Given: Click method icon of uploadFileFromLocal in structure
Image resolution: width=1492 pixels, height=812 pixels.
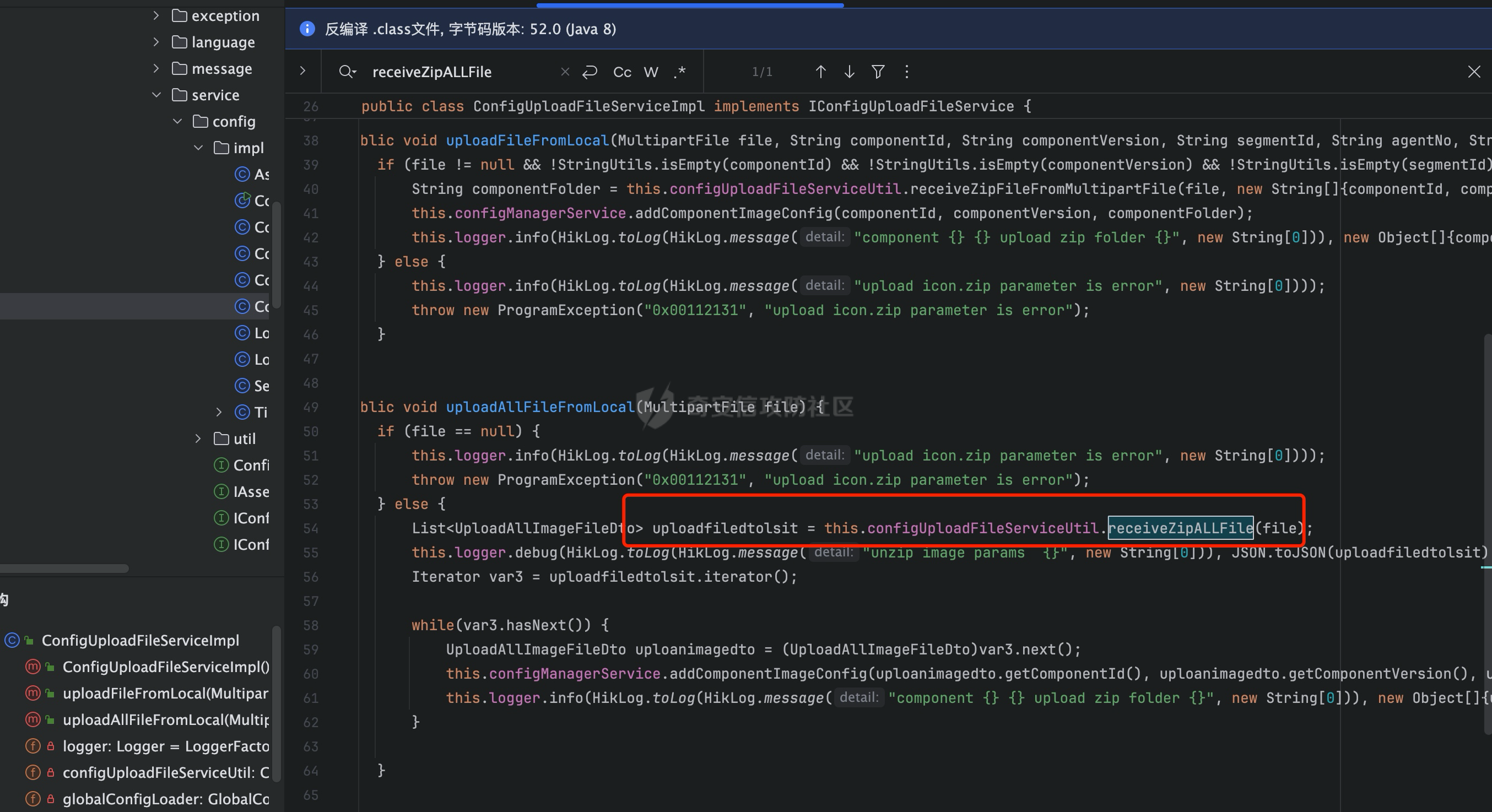Looking at the screenshot, I should click(33, 693).
